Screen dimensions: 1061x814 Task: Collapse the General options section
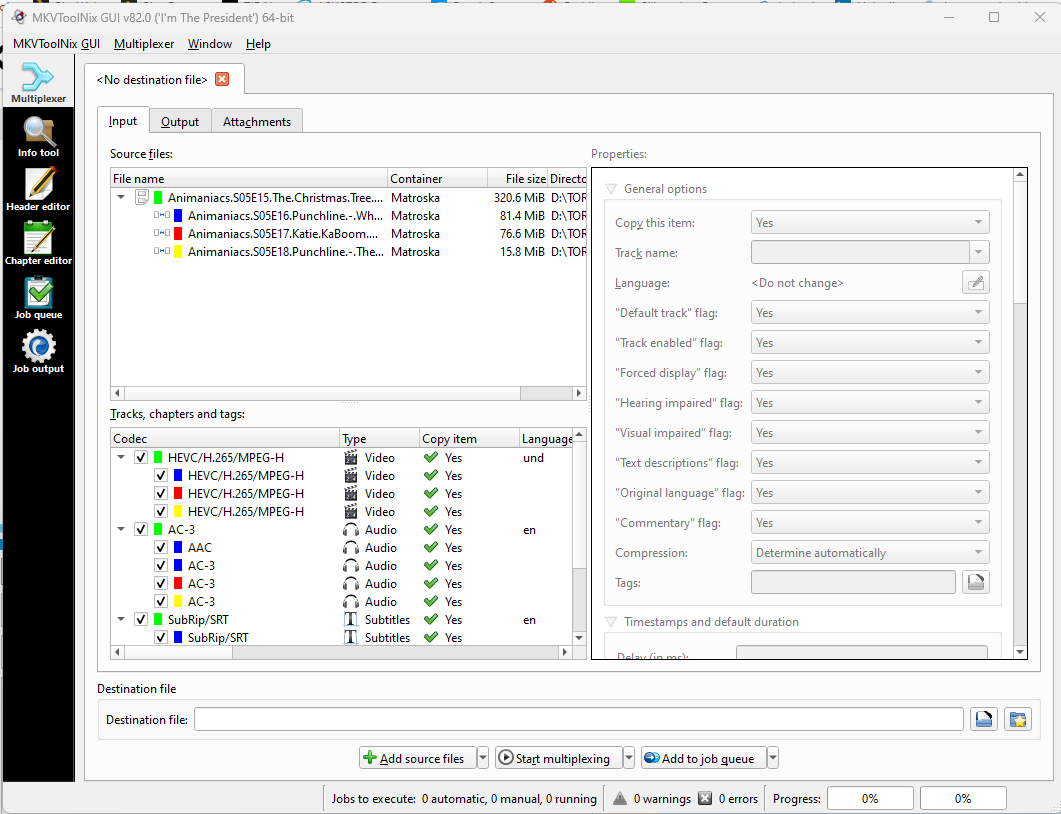point(611,189)
